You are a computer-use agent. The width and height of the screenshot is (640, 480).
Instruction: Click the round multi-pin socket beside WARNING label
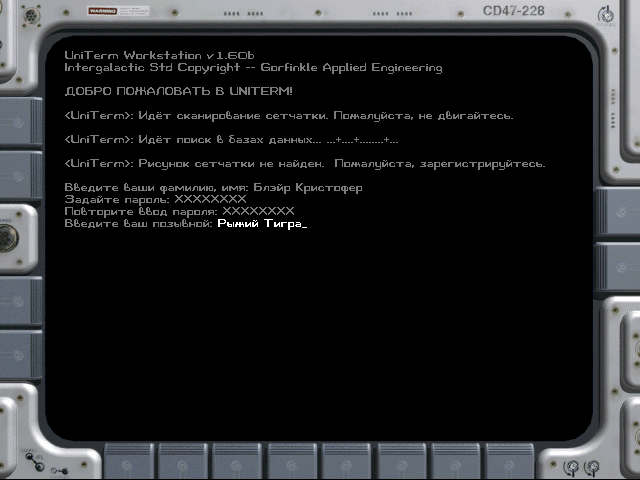tap(31, 16)
